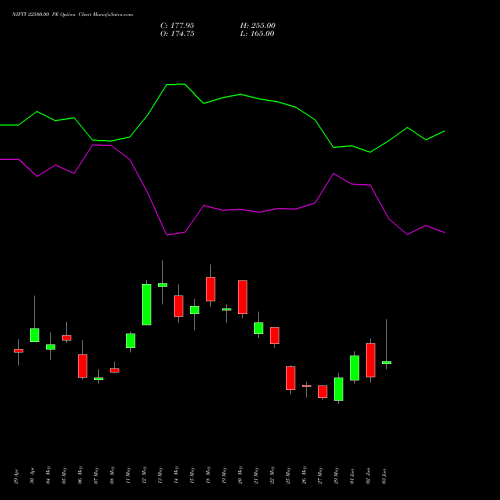500x500 pixels.
Task: Select the low value "L: 165.00"
Action: [x=257, y=34]
